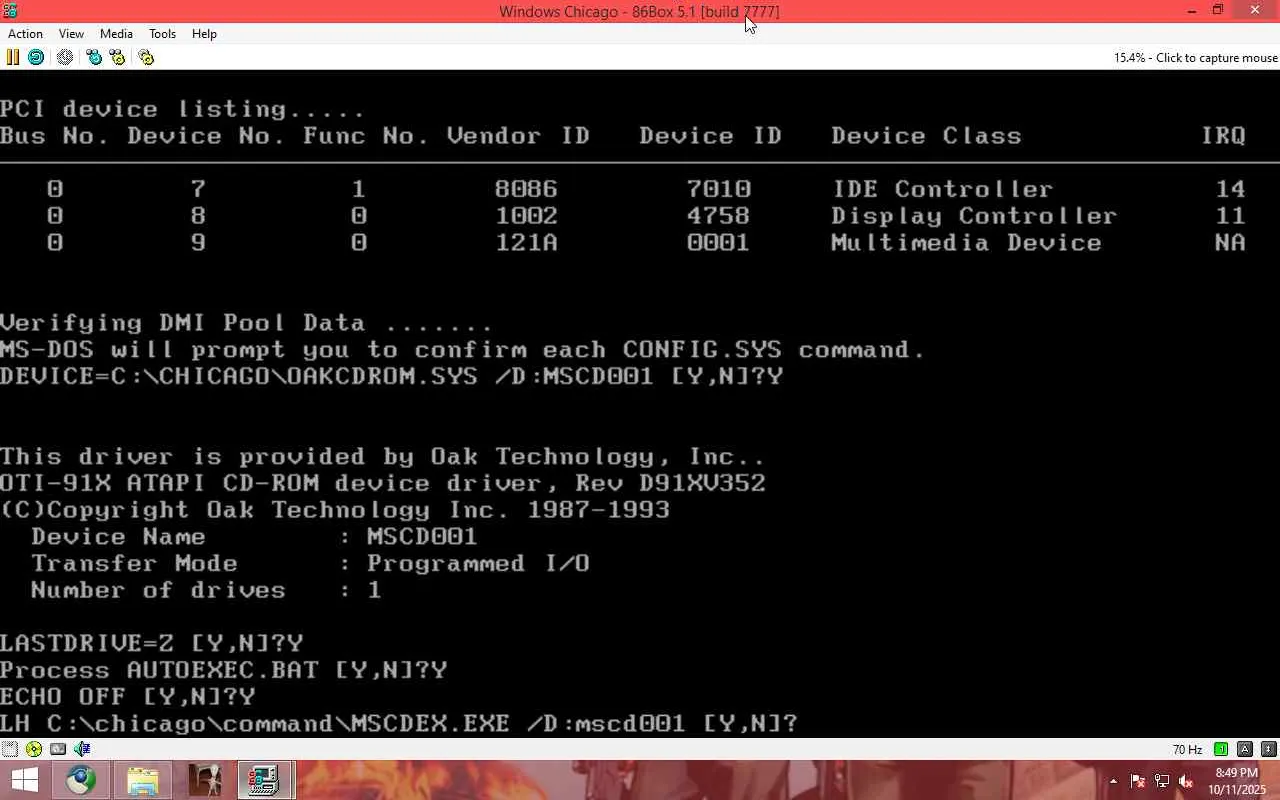Click the 'Process AUTOEXEC.BAT [Y,N]?Y' line
Screen dimensions: 1280x800
tap(223, 670)
